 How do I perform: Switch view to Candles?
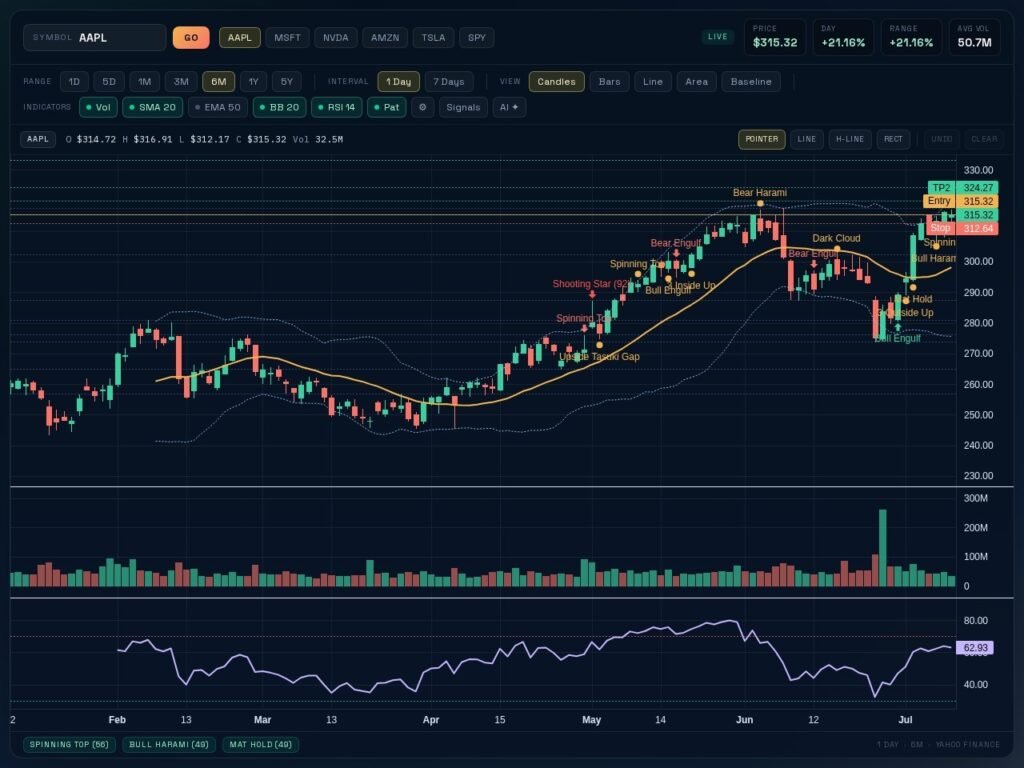[x=556, y=82]
